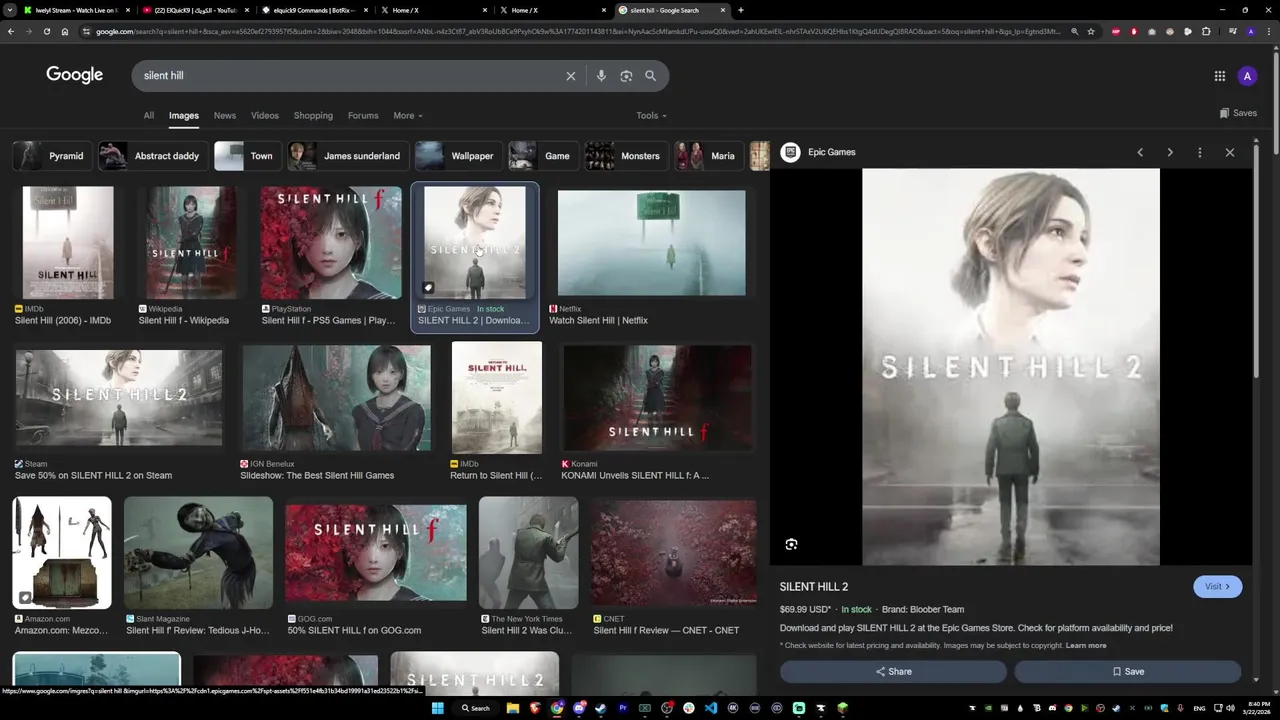Switch to the News tab

pyautogui.click(x=225, y=116)
